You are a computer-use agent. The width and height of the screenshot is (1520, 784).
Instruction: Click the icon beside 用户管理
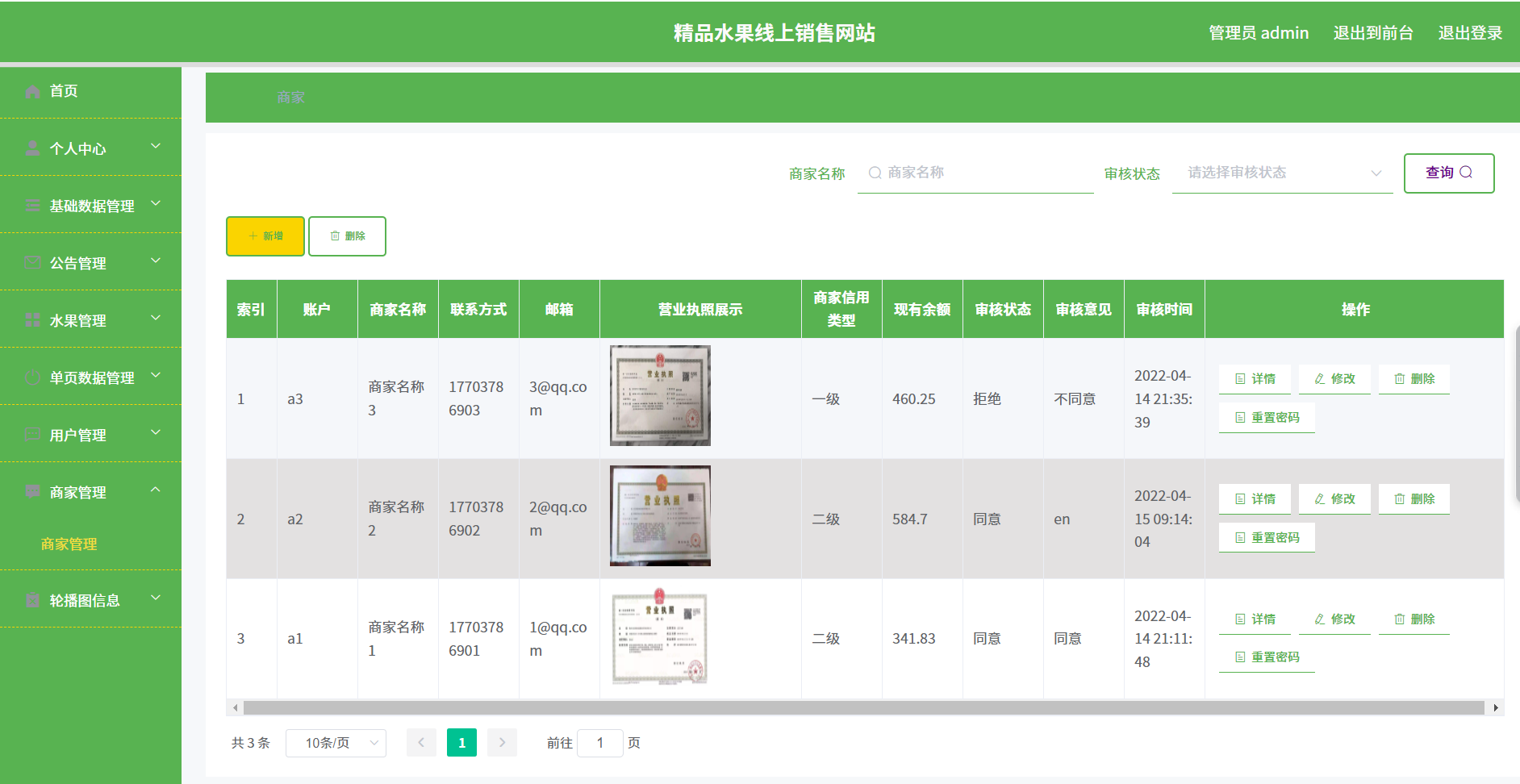pos(32,435)
